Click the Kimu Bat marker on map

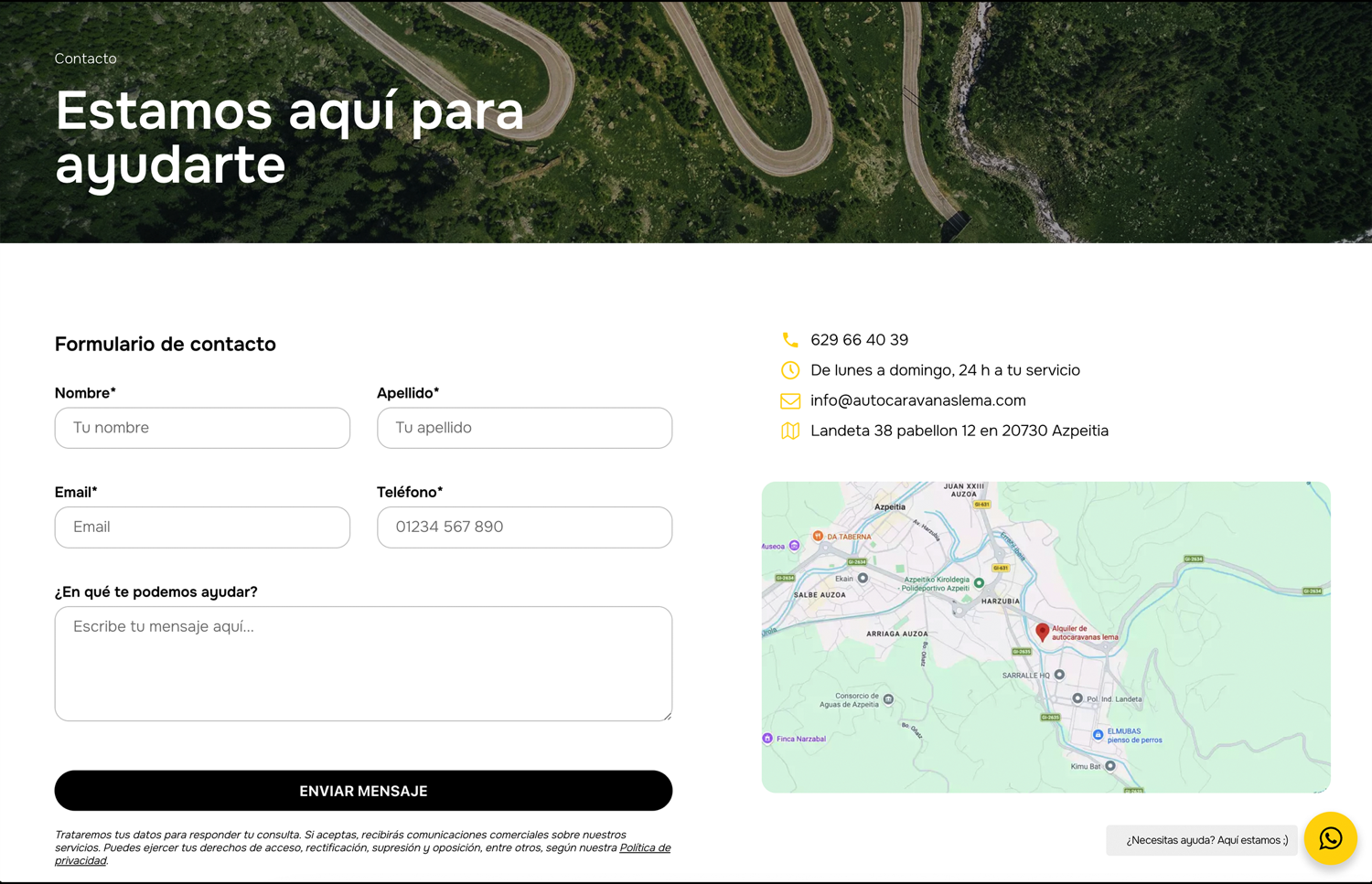(x=1110, y=766)
